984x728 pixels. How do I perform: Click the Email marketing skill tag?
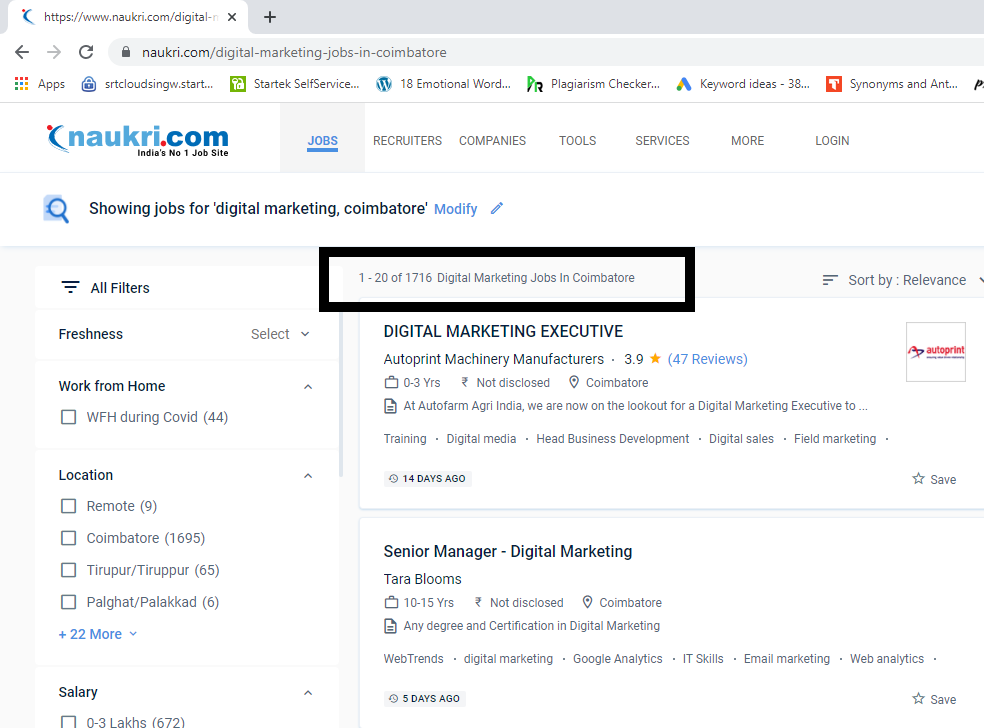[x=787, y=658]
